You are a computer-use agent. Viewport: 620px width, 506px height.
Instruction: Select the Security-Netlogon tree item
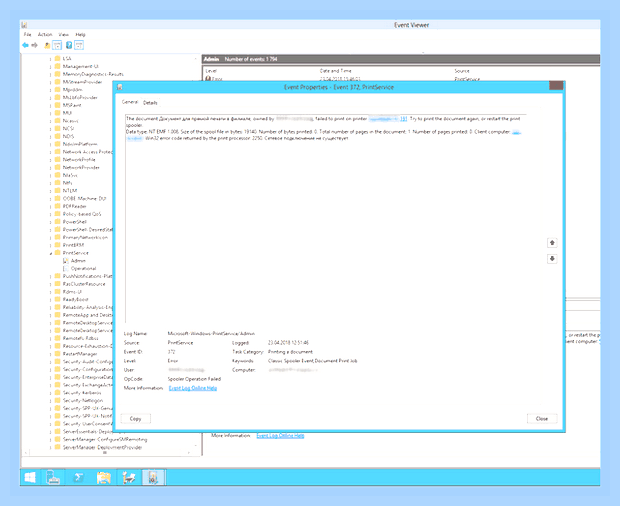pyautogui.click(x=83, y=401)
